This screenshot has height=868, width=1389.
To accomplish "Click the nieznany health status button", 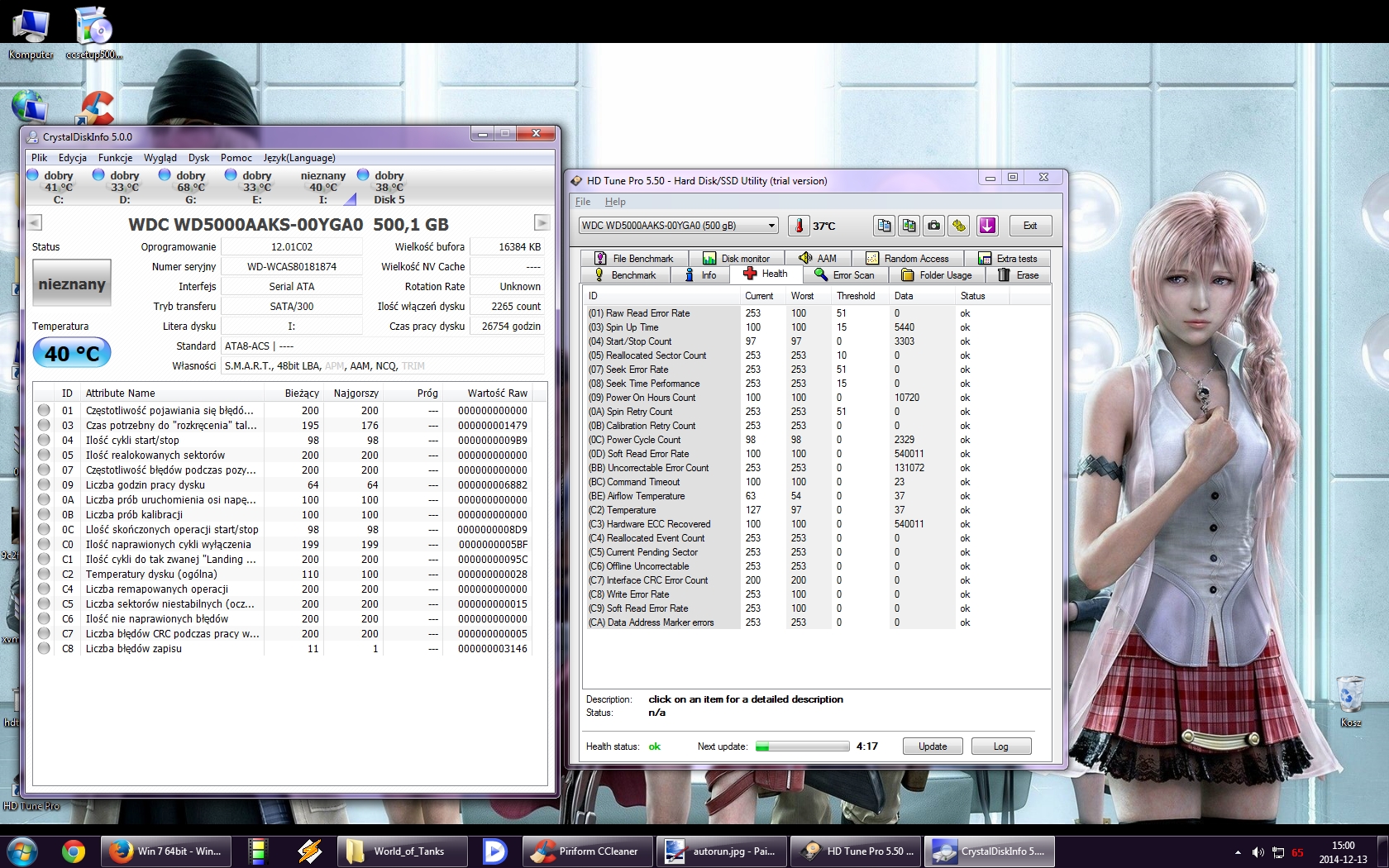I will pyautogui.click(x=72, y=284).
